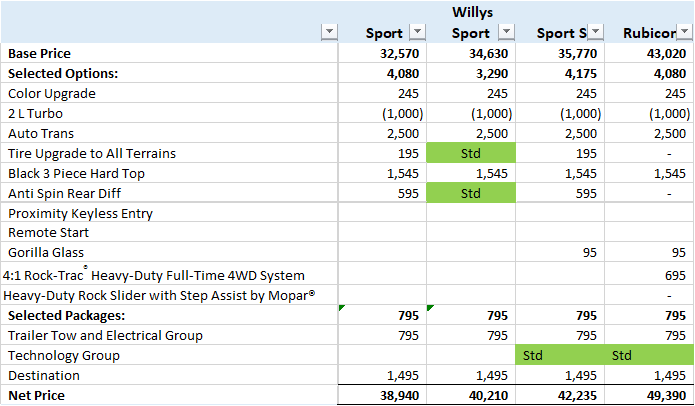Select Anti Spin Rear Diff label
Screen dimensions: 695x406
click(64, 193)
